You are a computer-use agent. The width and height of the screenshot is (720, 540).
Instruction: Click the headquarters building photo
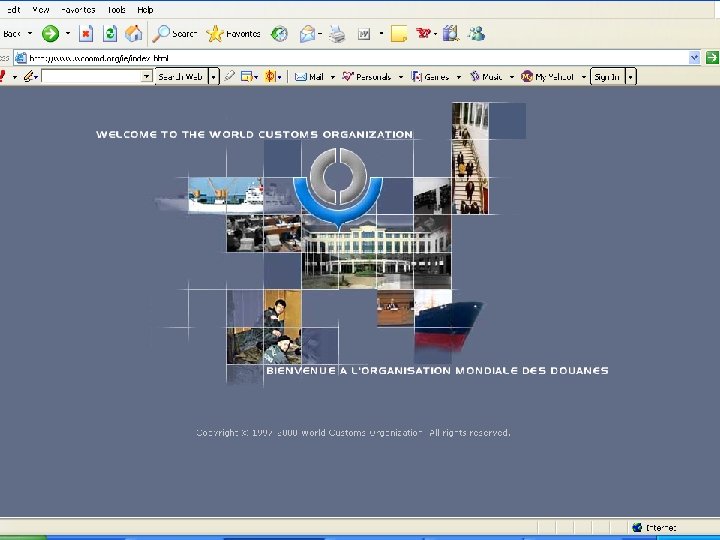377,252
